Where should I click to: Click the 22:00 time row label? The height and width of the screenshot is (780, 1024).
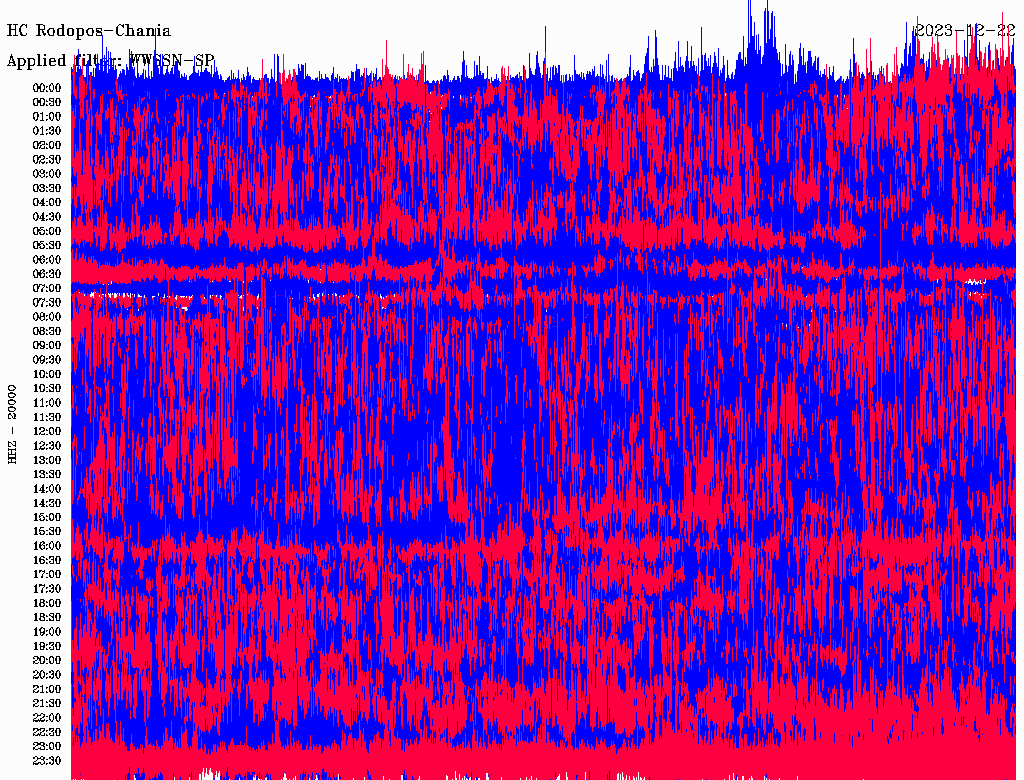(47, 717)
